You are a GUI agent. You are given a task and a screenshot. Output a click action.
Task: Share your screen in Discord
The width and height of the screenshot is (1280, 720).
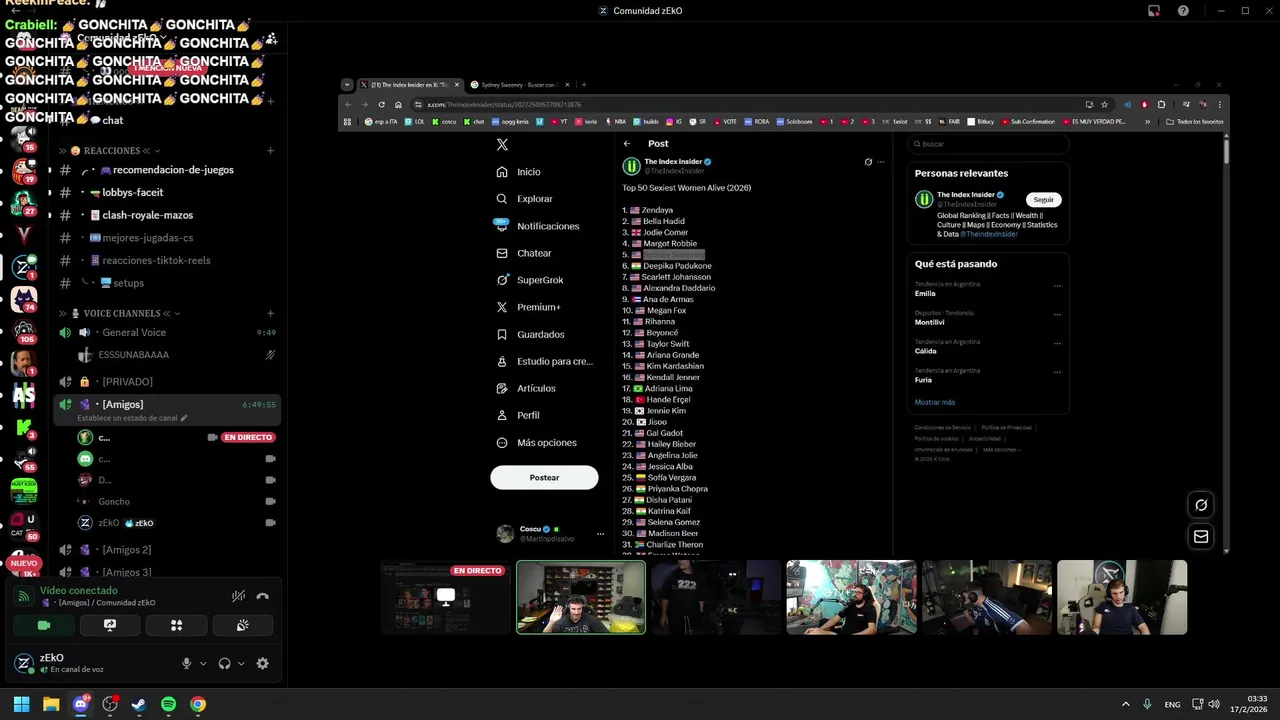point(110,625)
